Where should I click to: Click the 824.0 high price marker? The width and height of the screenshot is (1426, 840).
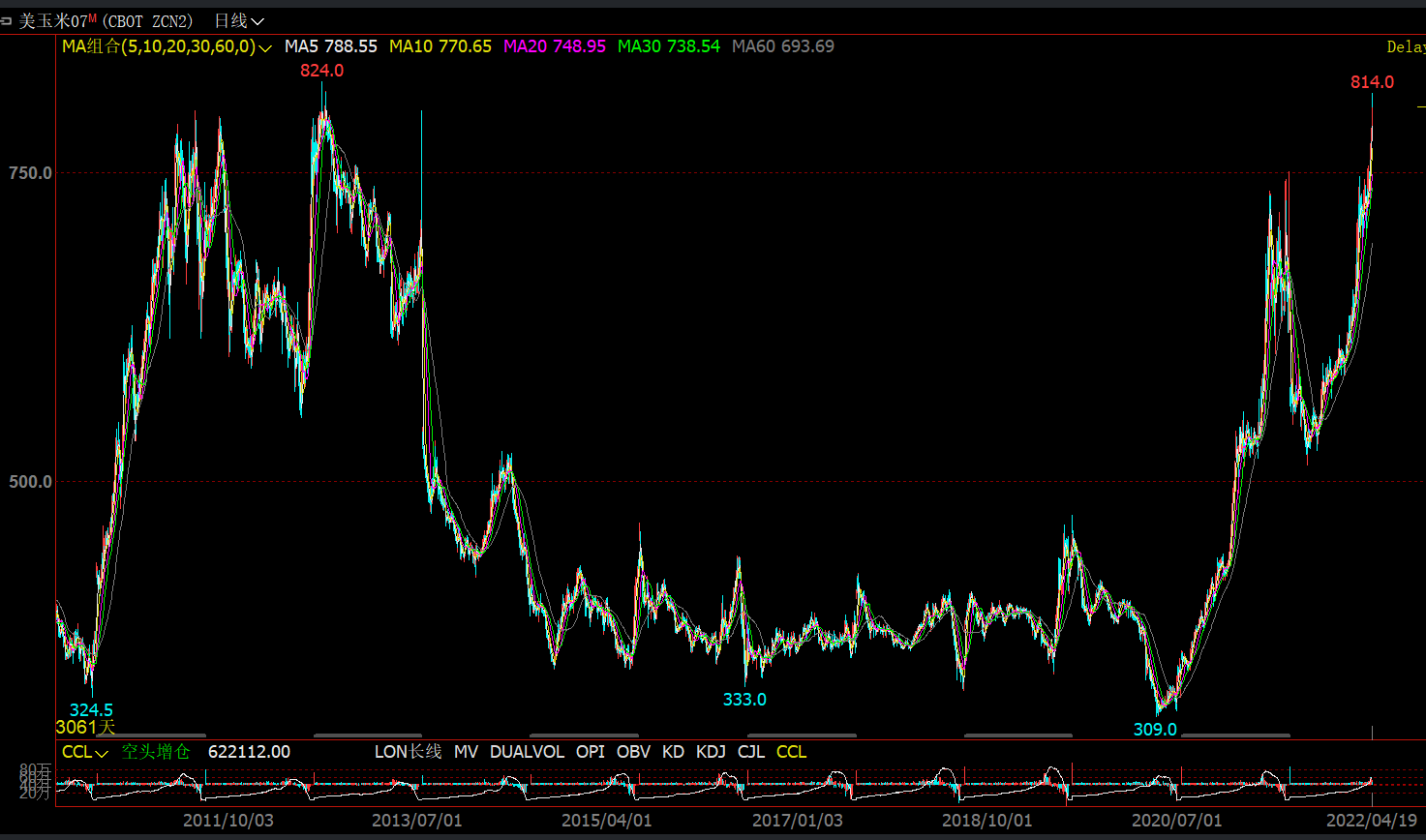pos(321,71)
